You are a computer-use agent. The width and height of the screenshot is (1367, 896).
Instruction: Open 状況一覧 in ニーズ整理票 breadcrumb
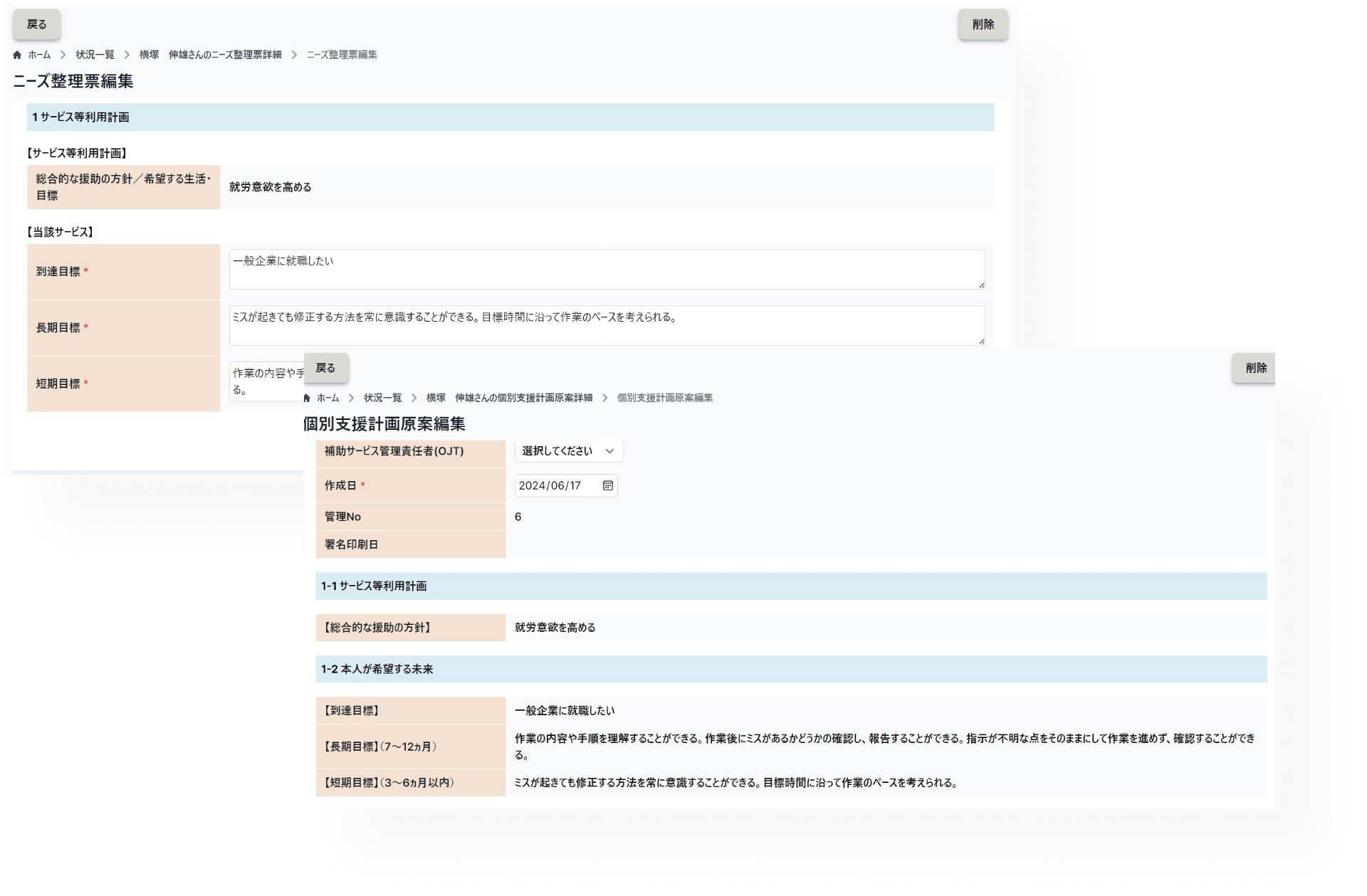click(95, 55)
